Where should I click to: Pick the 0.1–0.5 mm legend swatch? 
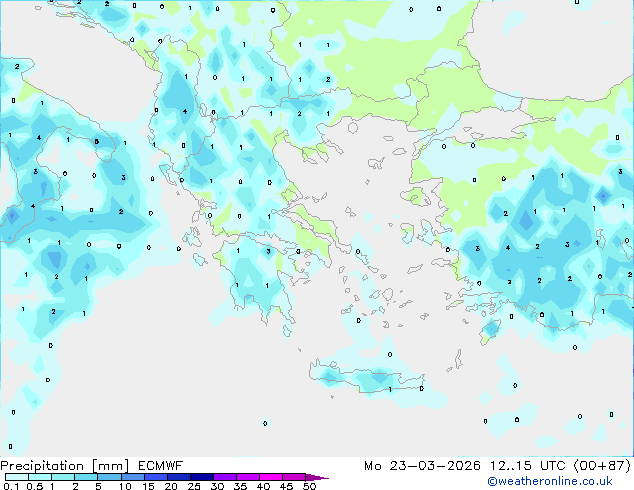17,477
